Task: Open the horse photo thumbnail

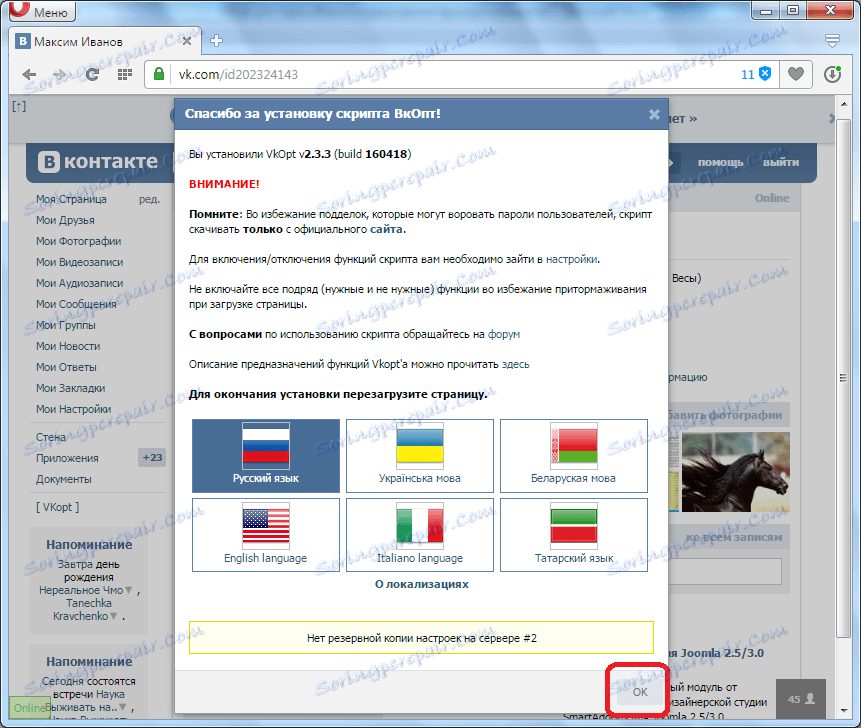Action: [735, 472]
